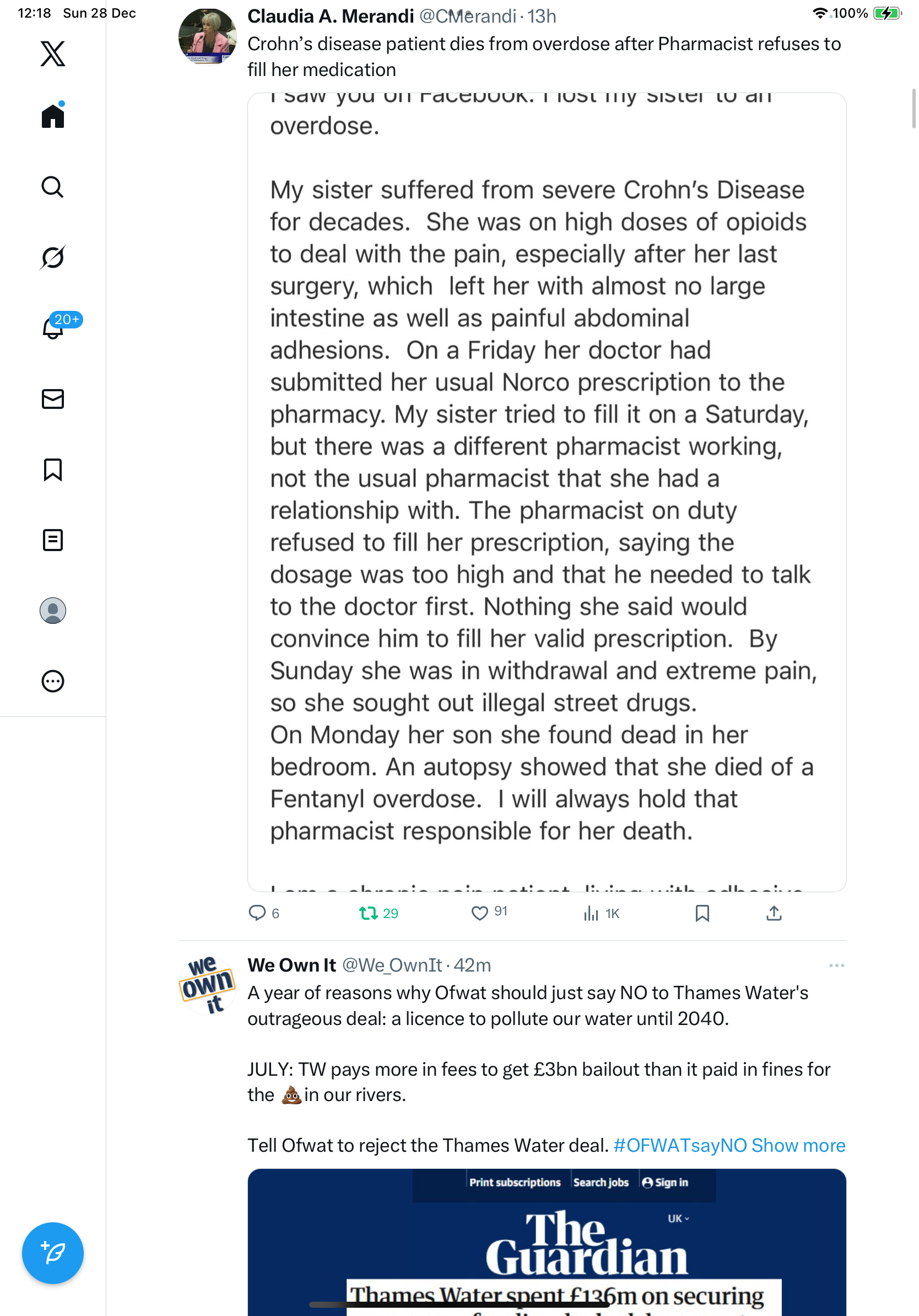
Task: Open Bookmarks in the sidebar
Action: coord(53,470)
